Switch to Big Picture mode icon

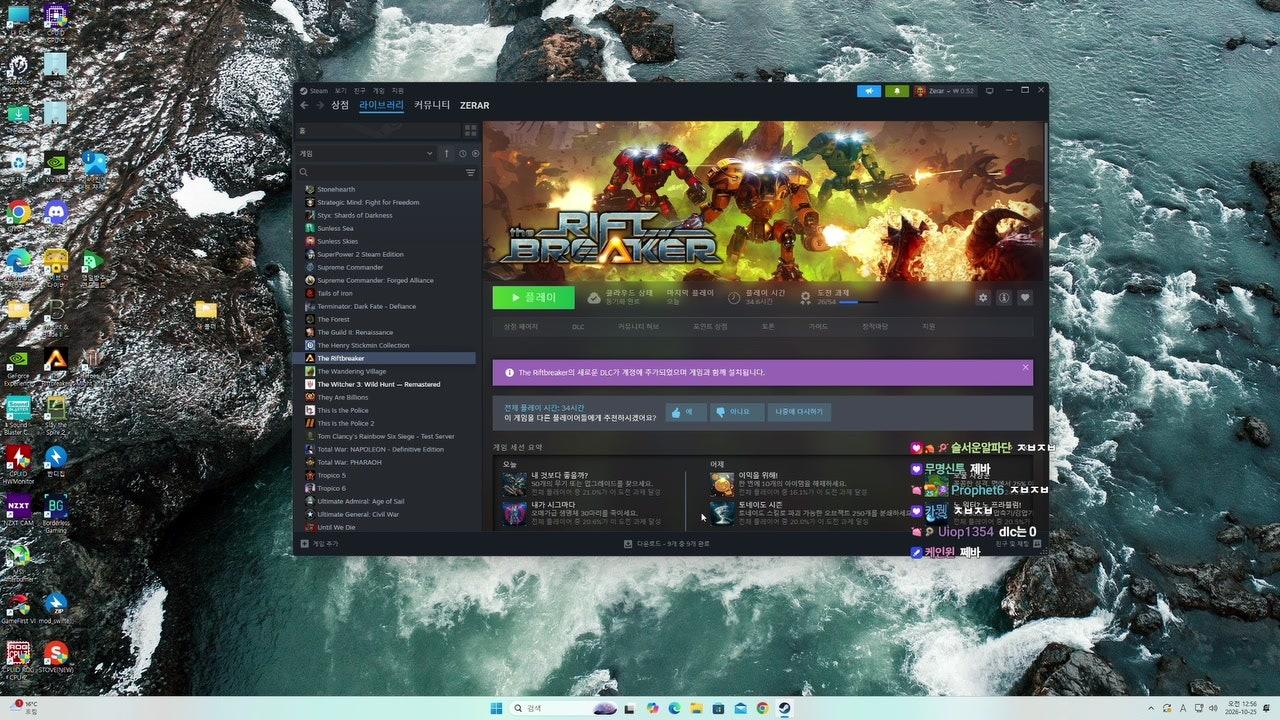click(x=989, y=91)
